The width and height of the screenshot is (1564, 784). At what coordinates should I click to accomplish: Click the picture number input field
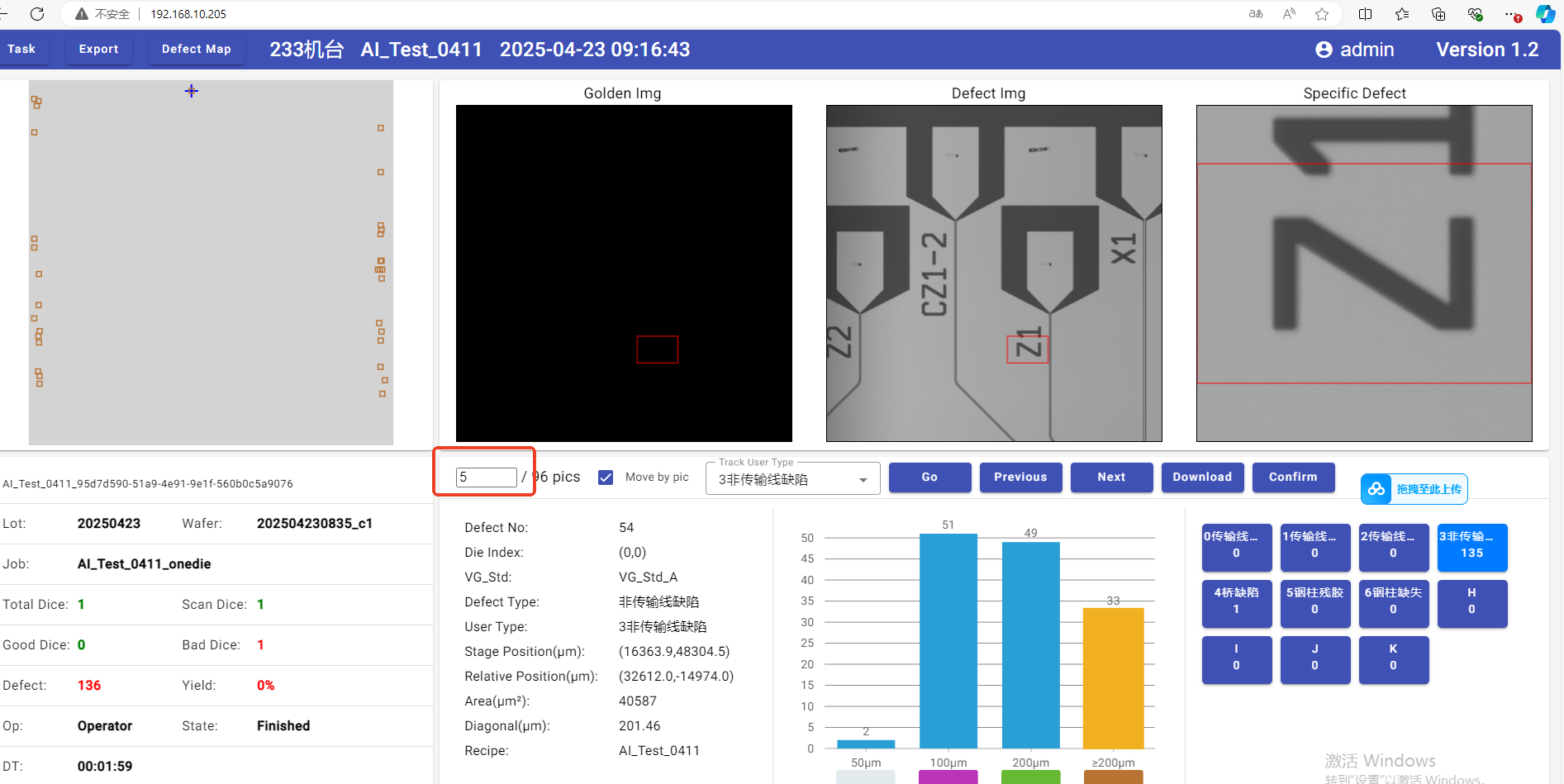click(486, 477)
